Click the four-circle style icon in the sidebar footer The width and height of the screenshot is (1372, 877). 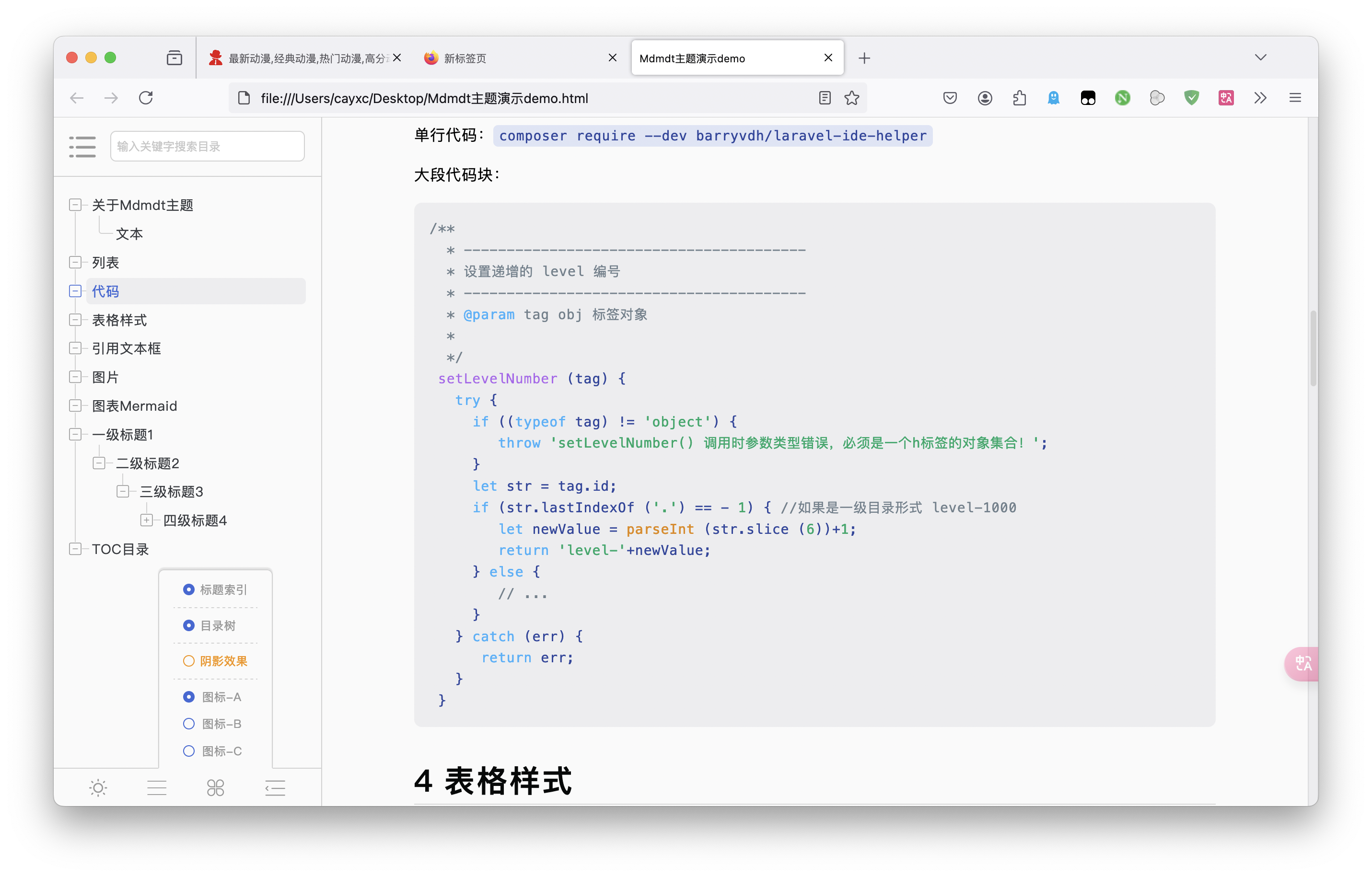click(x=215, y=787)
